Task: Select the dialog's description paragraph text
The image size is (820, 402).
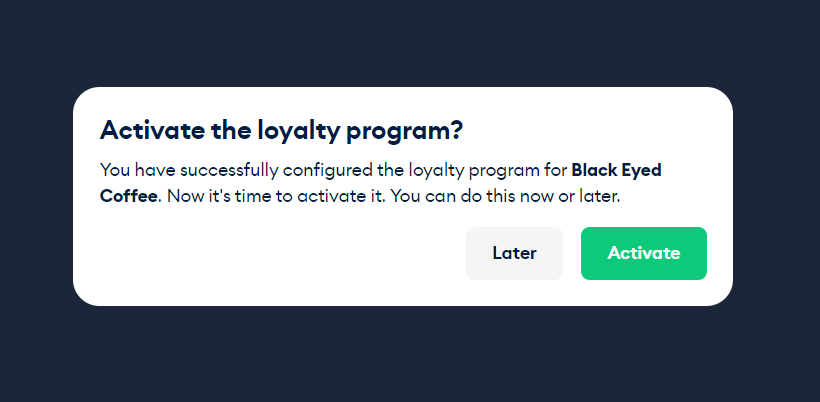Action: pos(381,183)
